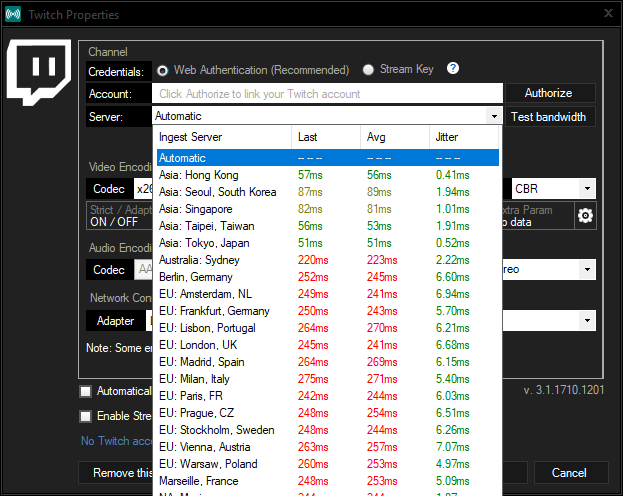
Task: Open the CBR bitrate mode dropdown
Action: click(x=587, y=188)
